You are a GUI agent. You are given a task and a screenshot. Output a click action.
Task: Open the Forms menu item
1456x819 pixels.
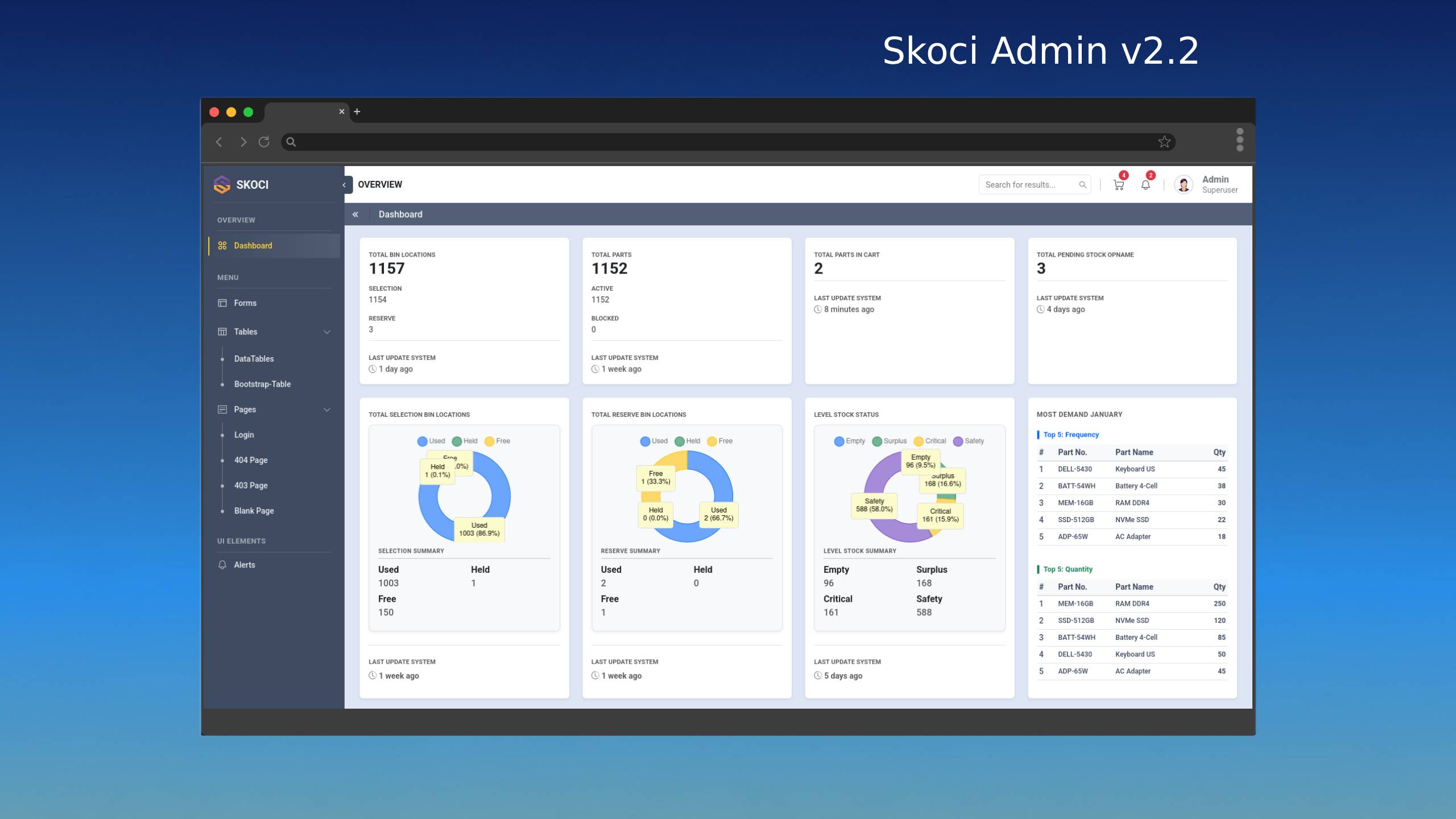pos(245,303)
